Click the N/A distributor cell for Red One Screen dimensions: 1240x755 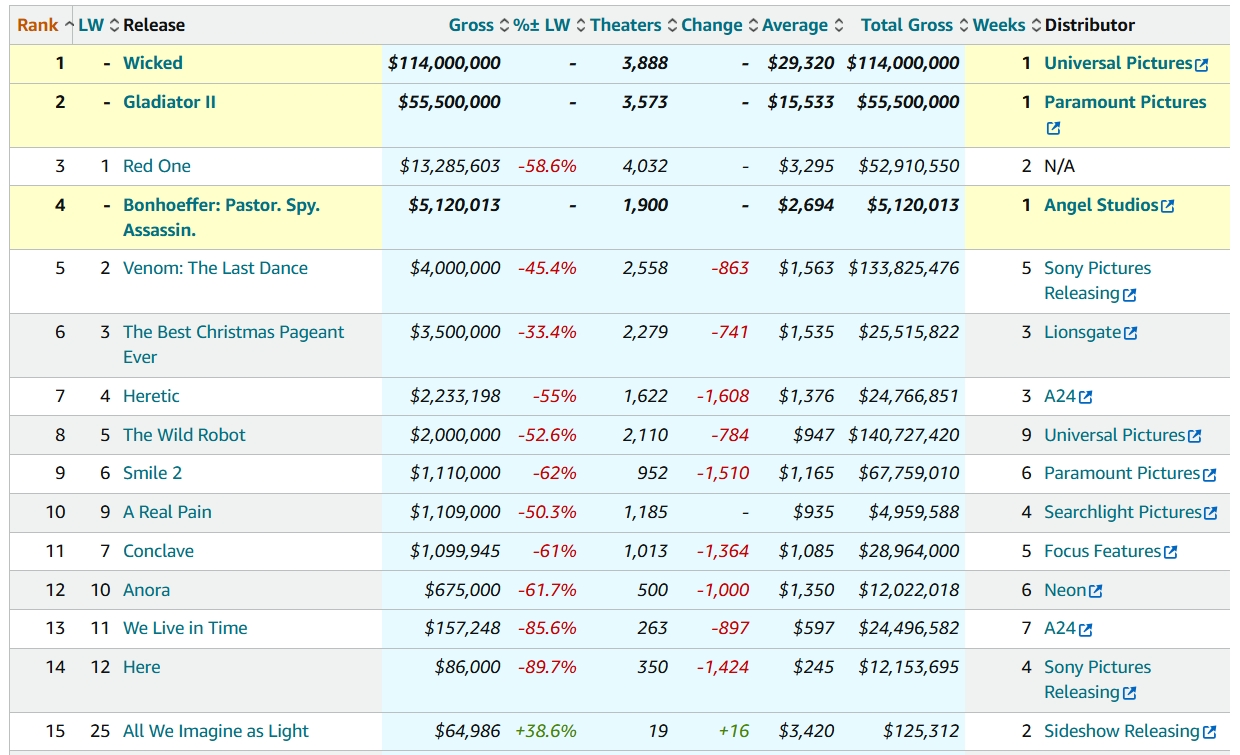tap(1059, 166)
